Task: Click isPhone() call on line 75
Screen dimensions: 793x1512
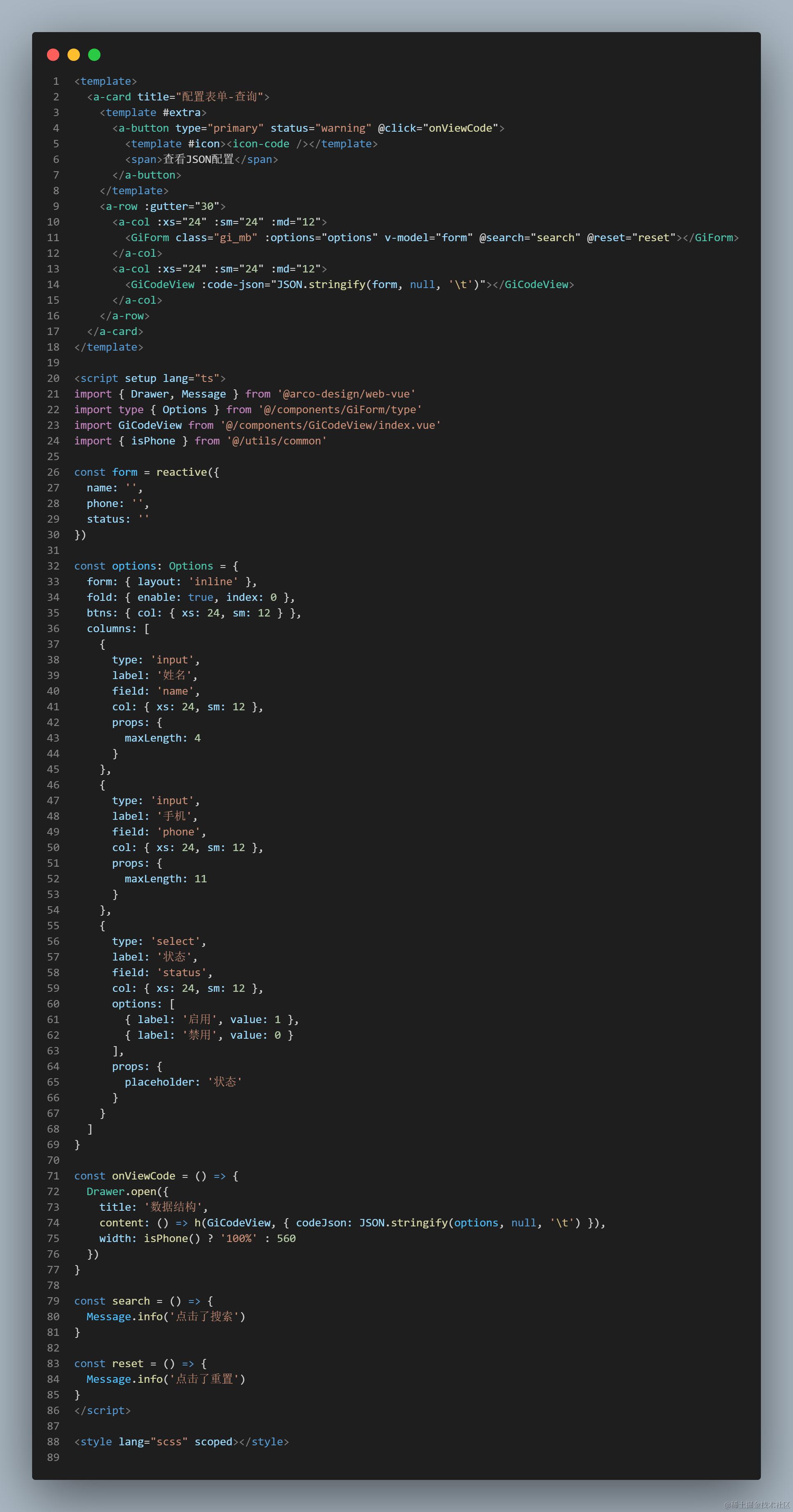Action: (x=172, y=1238)
